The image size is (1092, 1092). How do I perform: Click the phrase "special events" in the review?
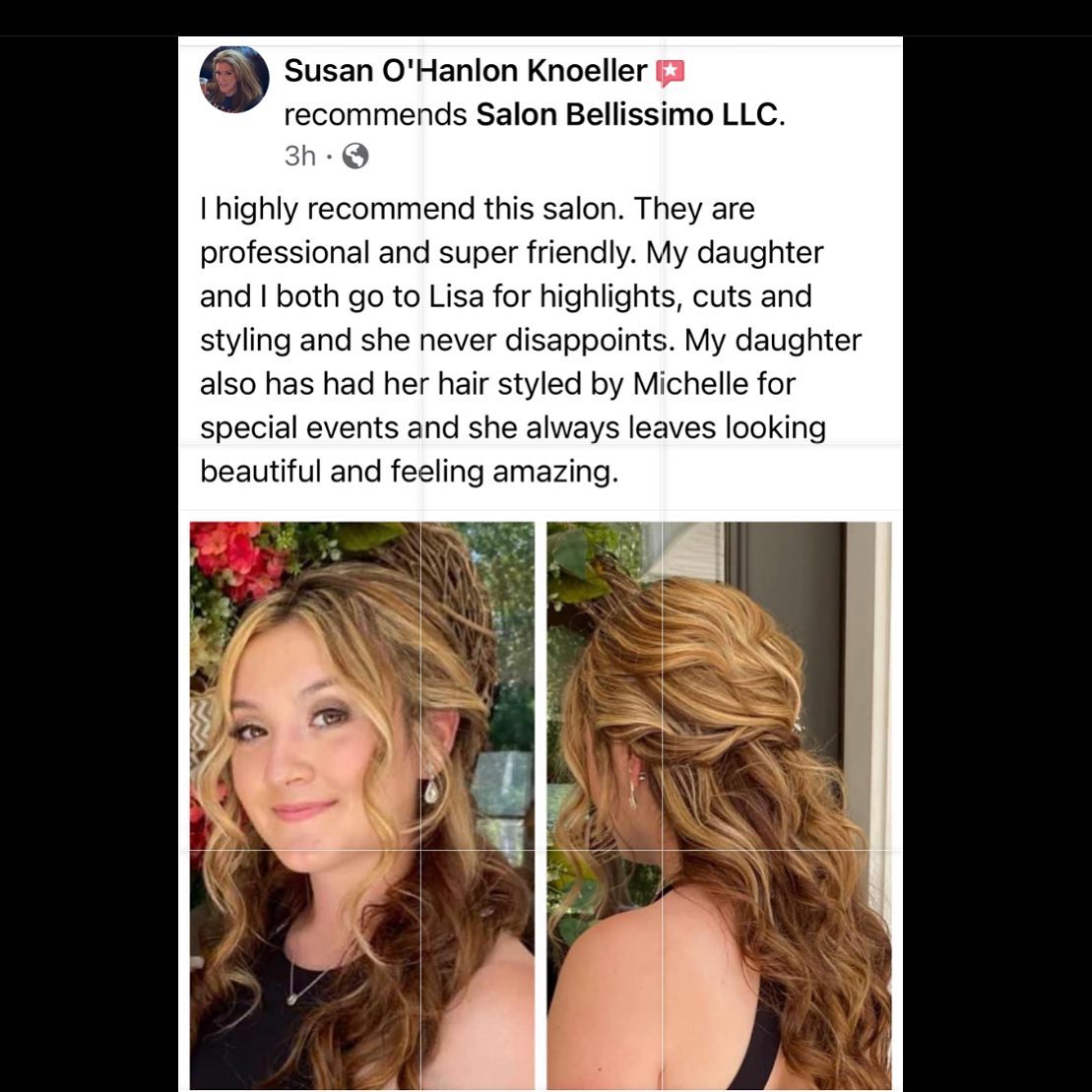298,427
